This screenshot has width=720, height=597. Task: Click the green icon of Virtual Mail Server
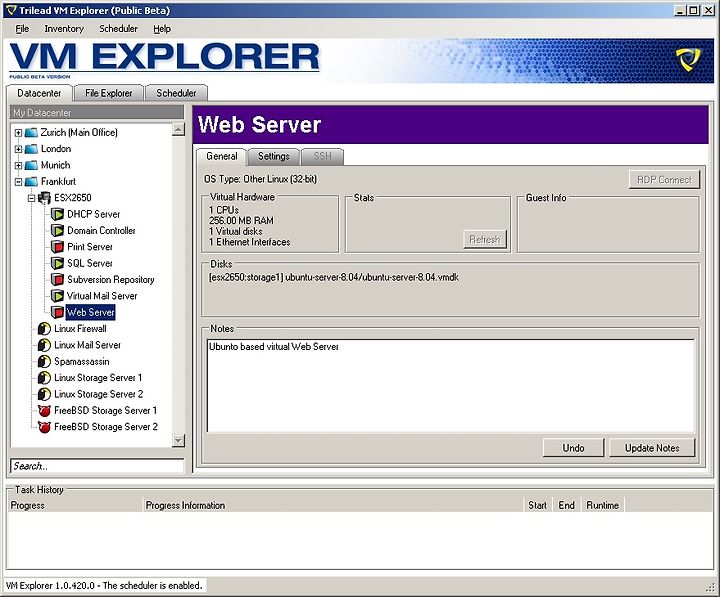[57, 296]
